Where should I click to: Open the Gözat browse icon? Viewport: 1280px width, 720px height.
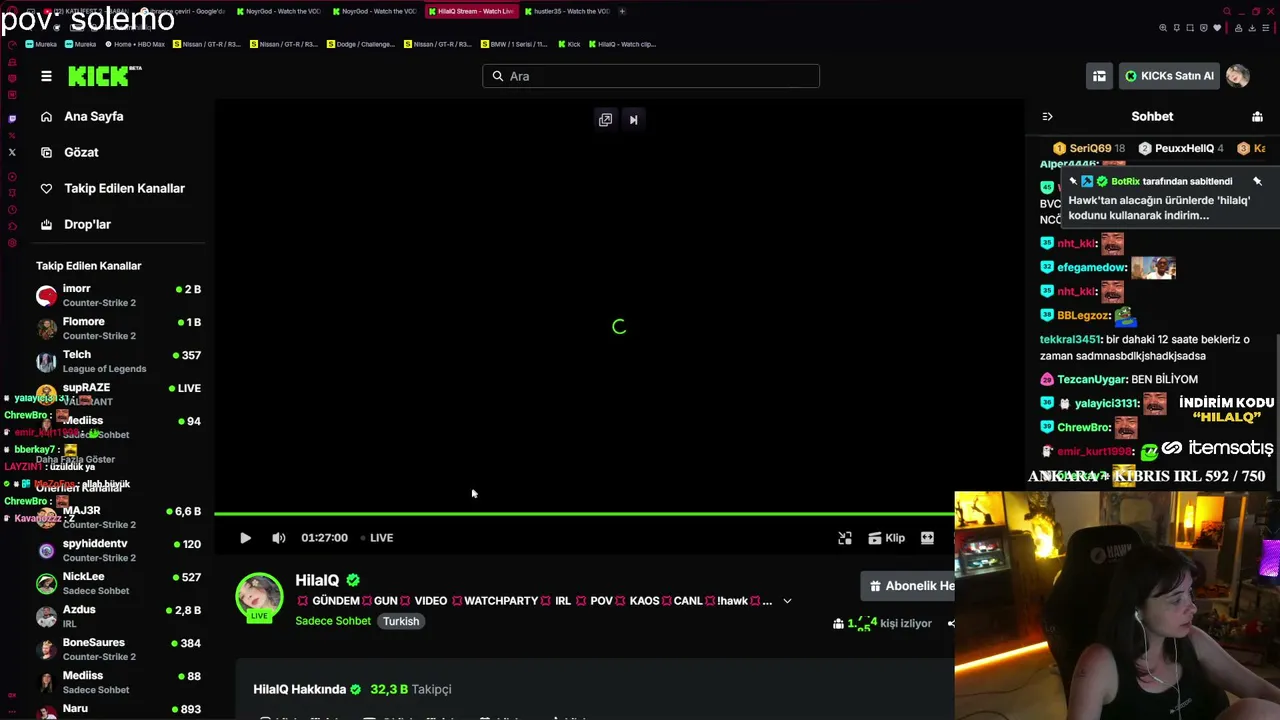46,152
